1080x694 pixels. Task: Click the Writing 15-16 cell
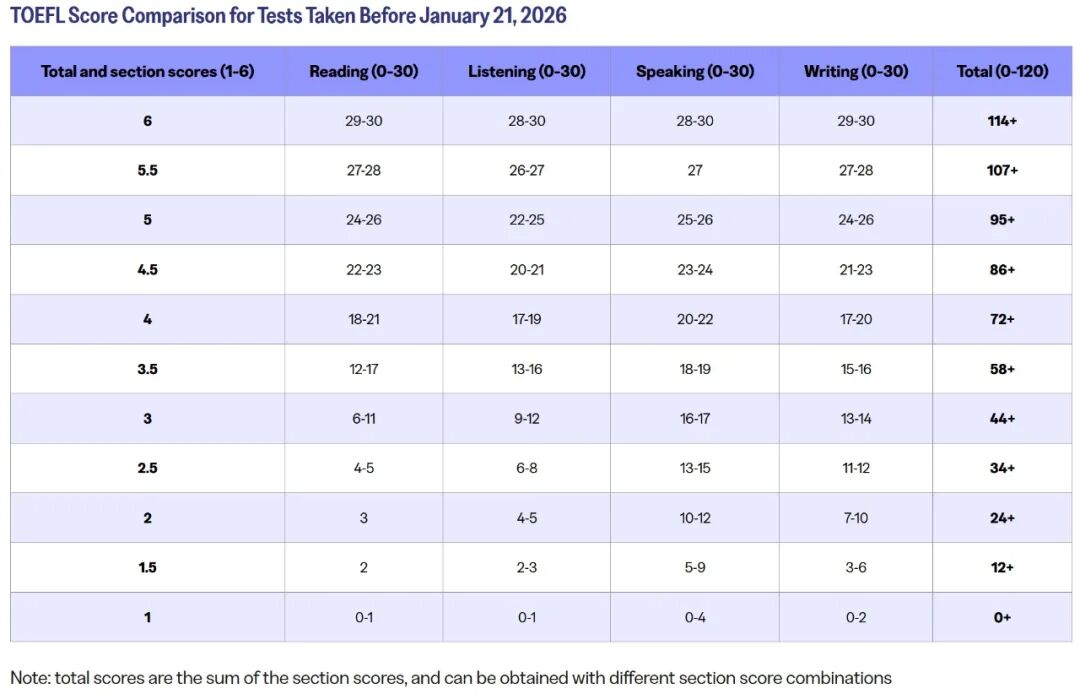[855, 369]
